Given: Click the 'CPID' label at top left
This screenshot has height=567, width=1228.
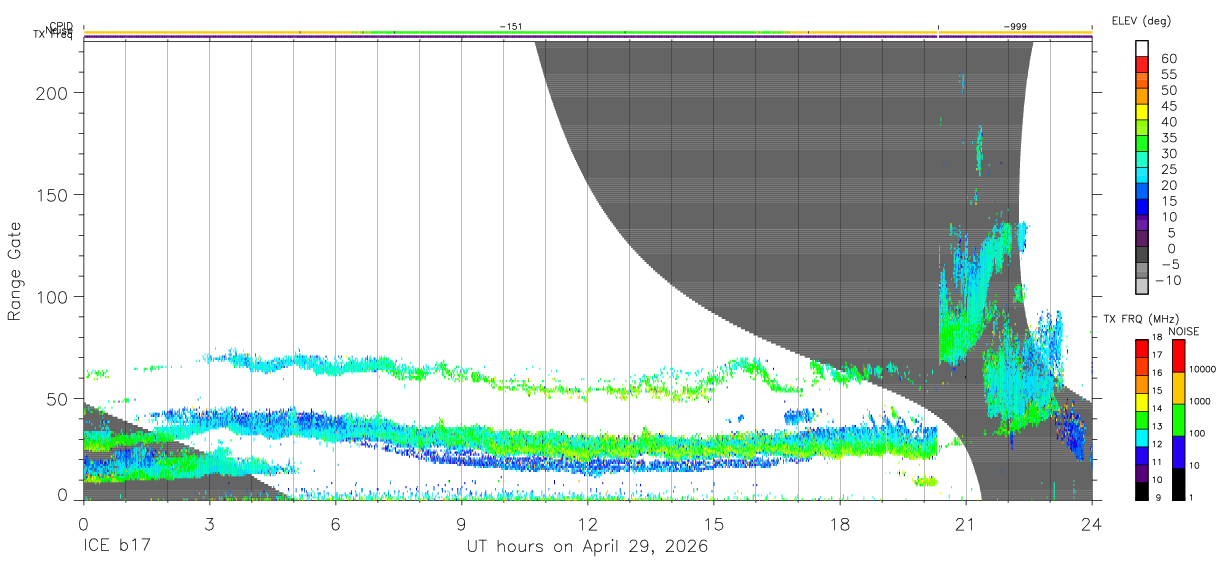Looking at the screenshot, I should click(61, 26).
